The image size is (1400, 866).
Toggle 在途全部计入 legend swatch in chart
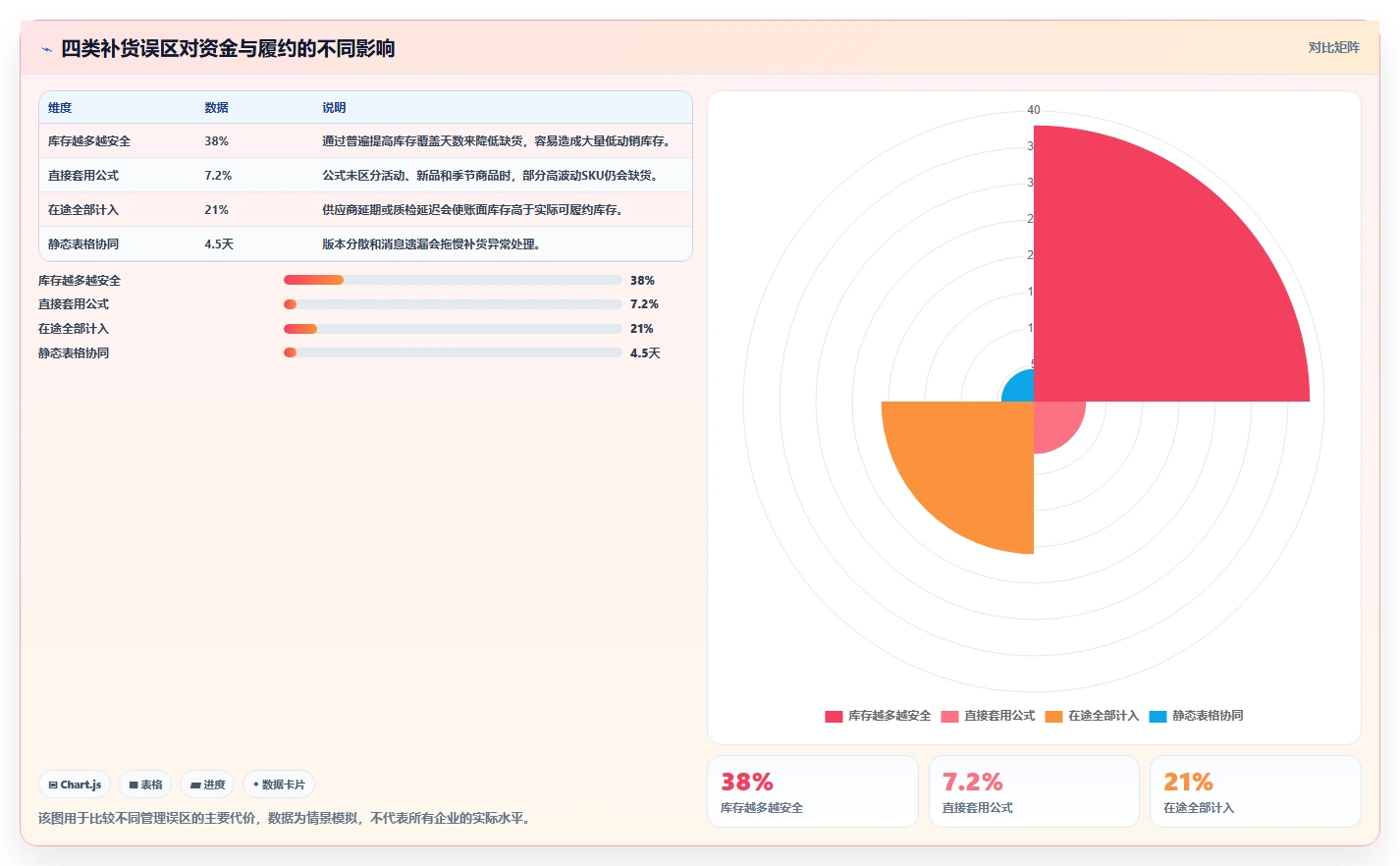pyautogui.click(x=1053, y=716)
